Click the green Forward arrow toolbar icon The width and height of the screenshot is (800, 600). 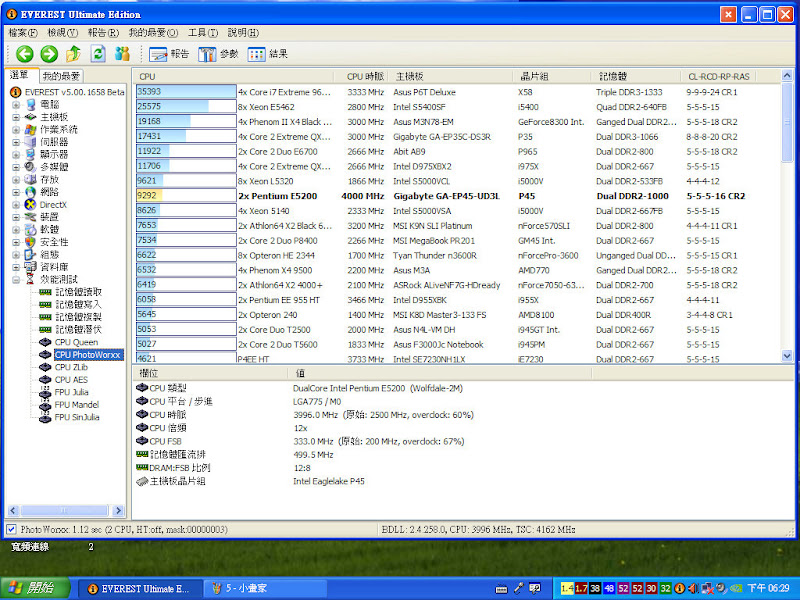point(49,54)
